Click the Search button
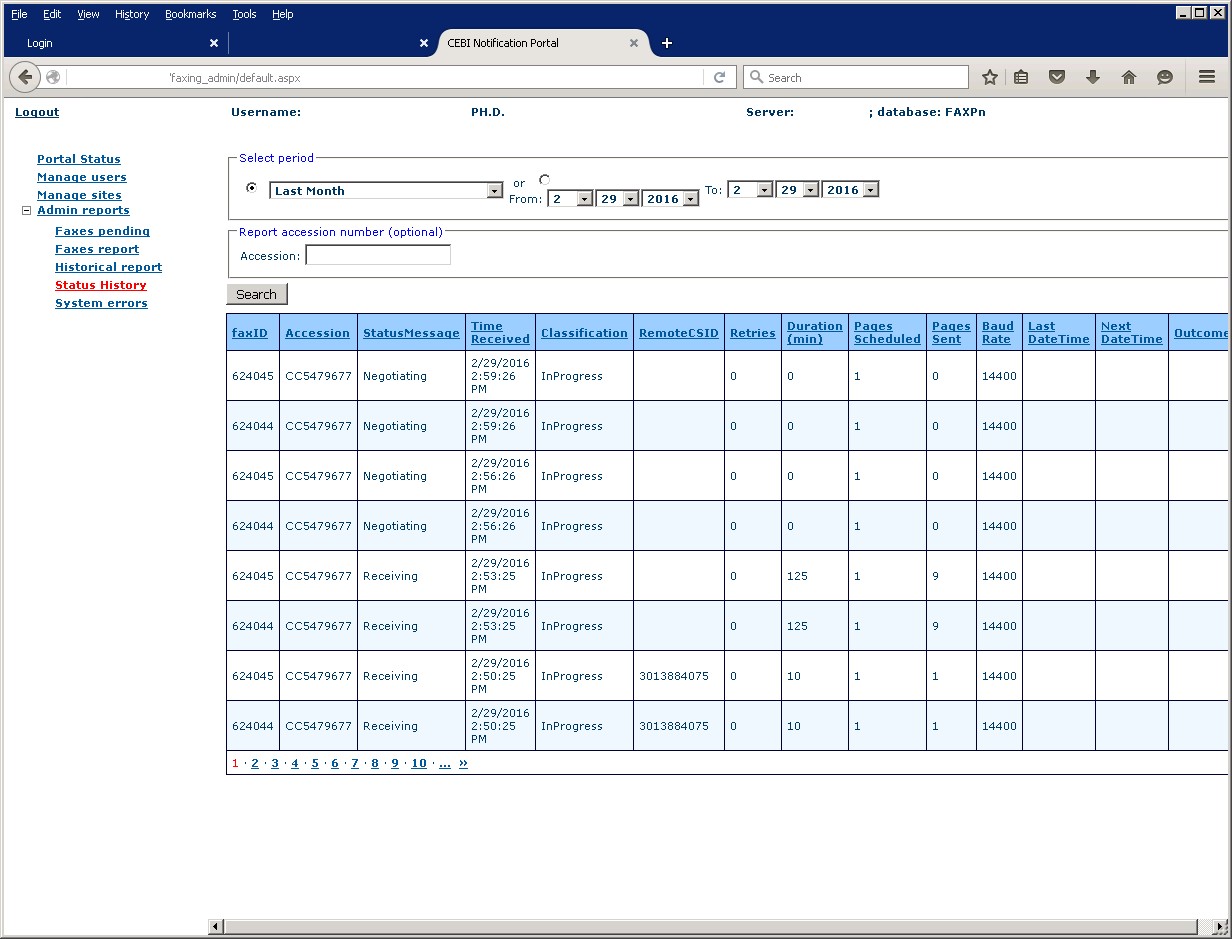This screenshot has height=939, width=1232. 257,294
